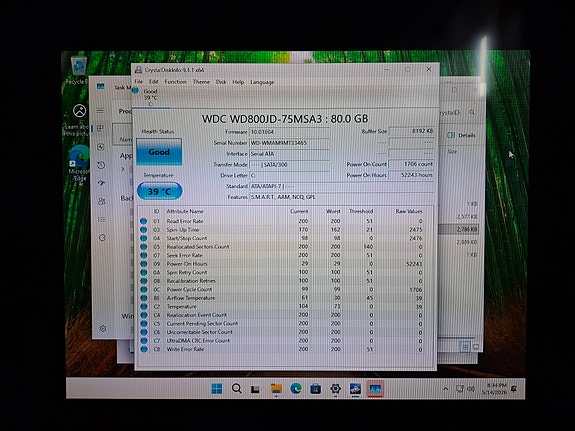Open the File menu in CrystalDiskInfo
Image resolution: width=575 pixels, height=431 pixels.
139,81
